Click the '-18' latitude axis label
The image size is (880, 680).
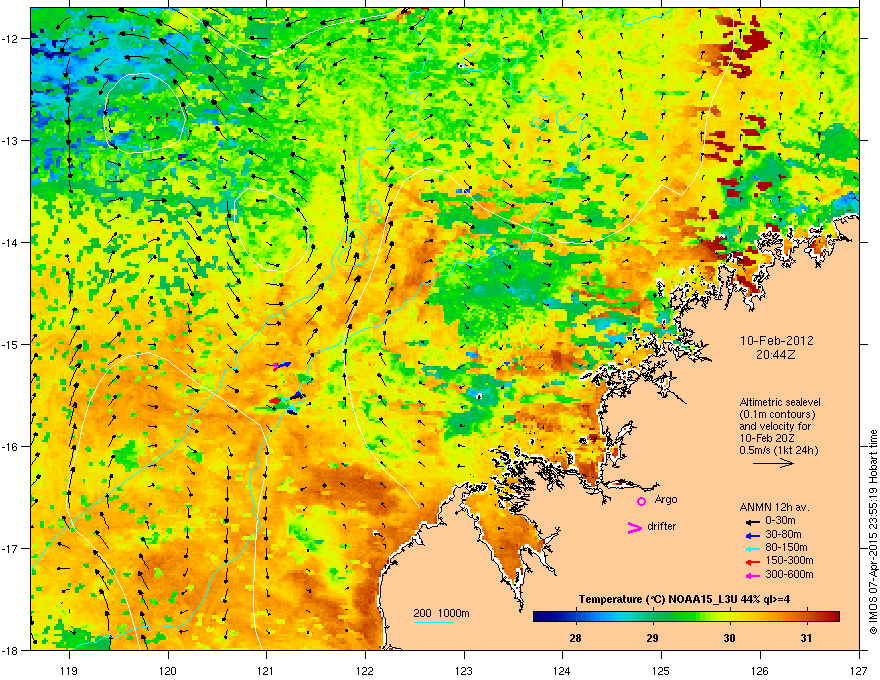(x=10, y=650)
